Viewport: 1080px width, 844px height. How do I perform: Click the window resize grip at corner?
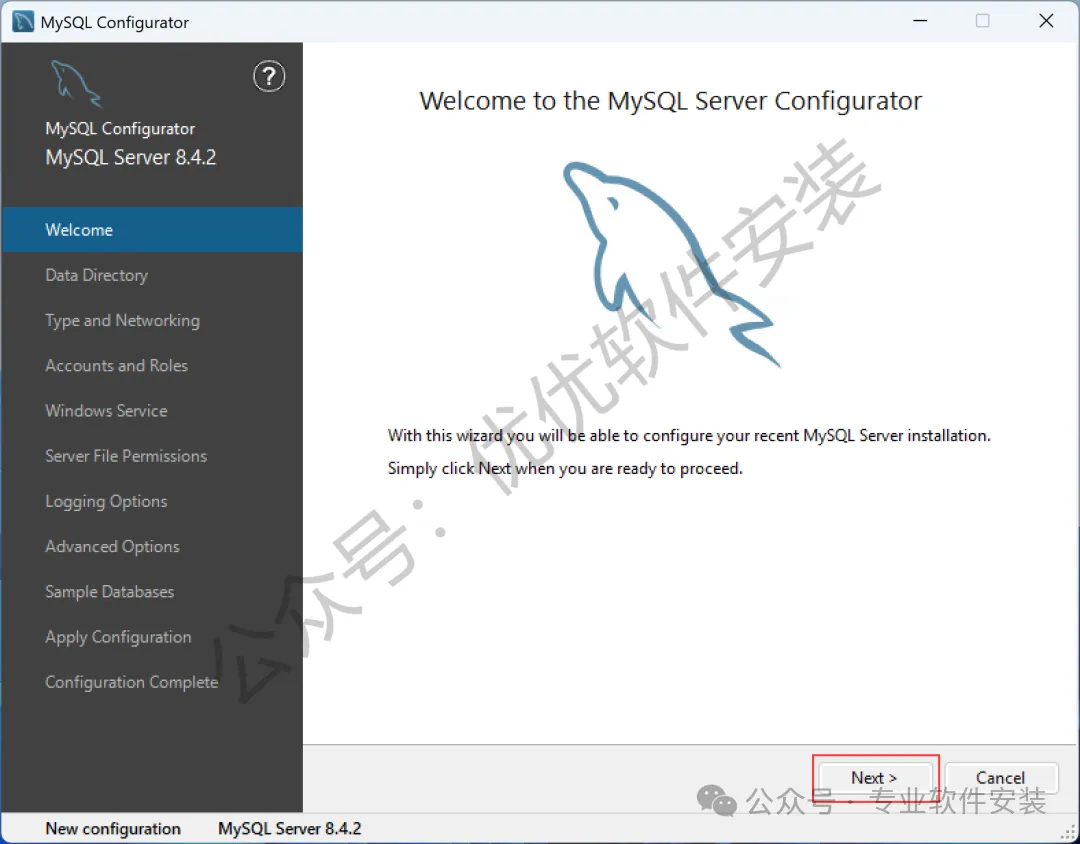[1068, 833]
